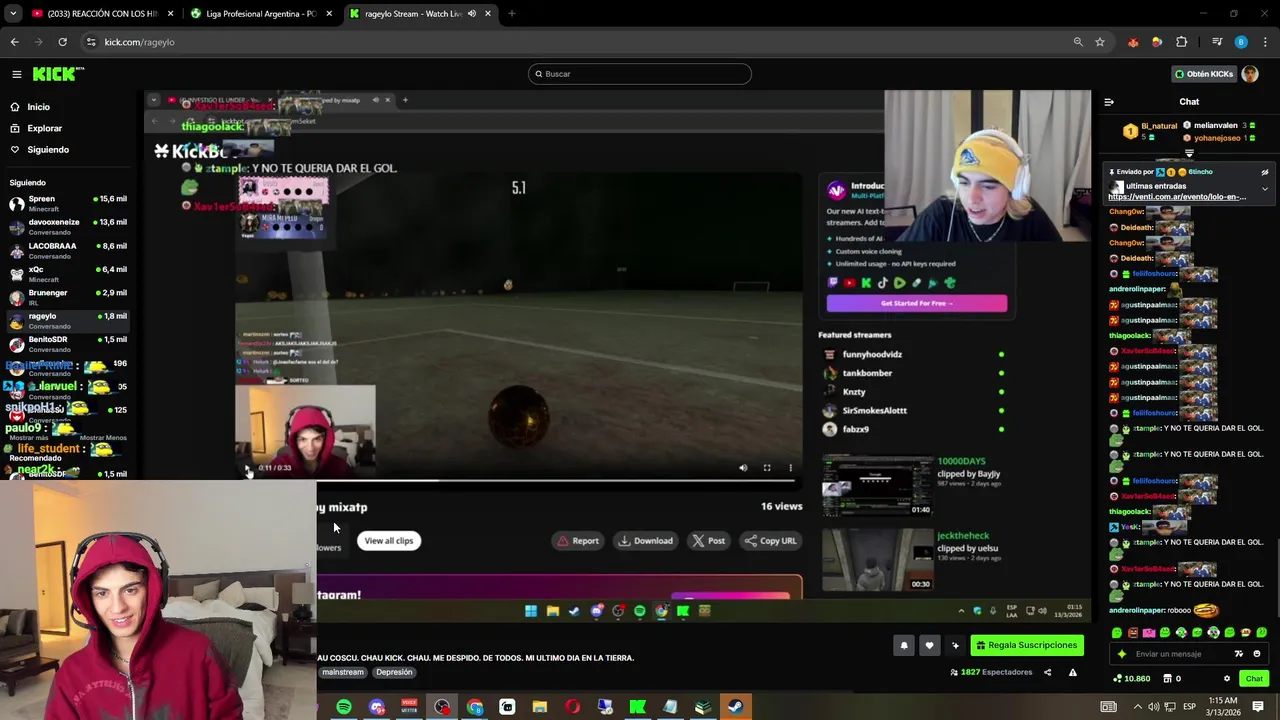1280x720 pixels.
Task: Click the Bi_natural top gifter name
Action: pyautogui.click(x=1159, y=127)
